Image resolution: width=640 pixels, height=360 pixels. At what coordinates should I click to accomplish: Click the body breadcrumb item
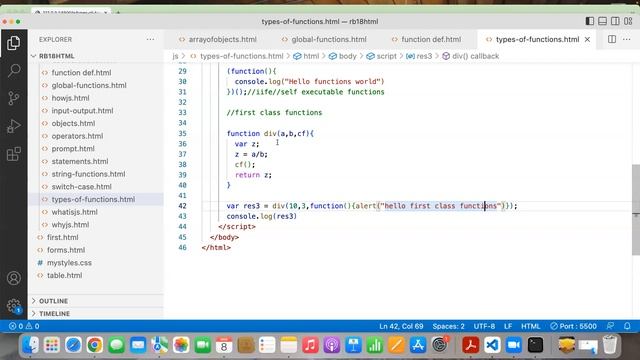pos(343,56)
